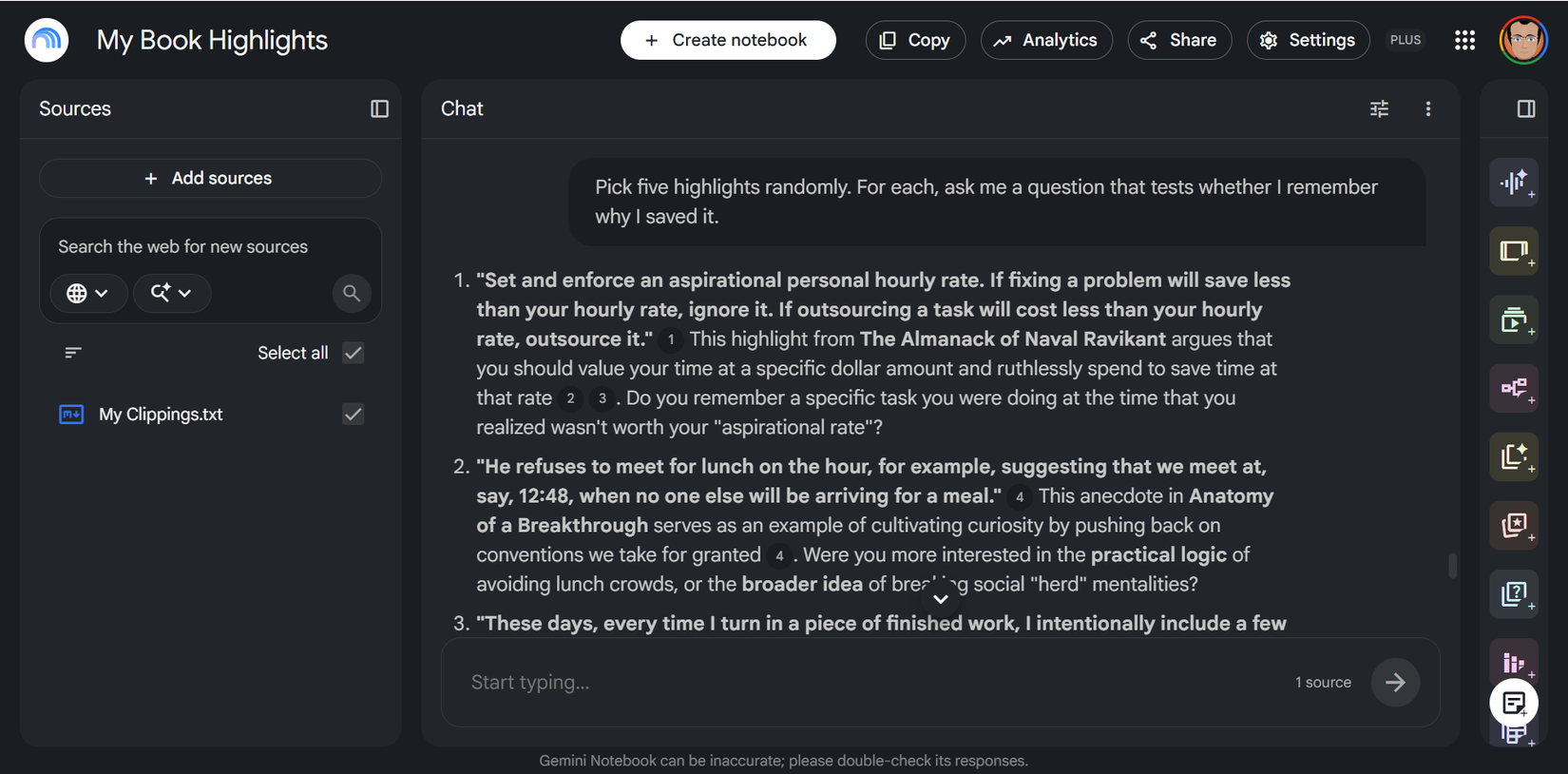The height and width of the screenshot is (774, 1568).
Task: Click the notes floating button
Action: point(1514,704)
